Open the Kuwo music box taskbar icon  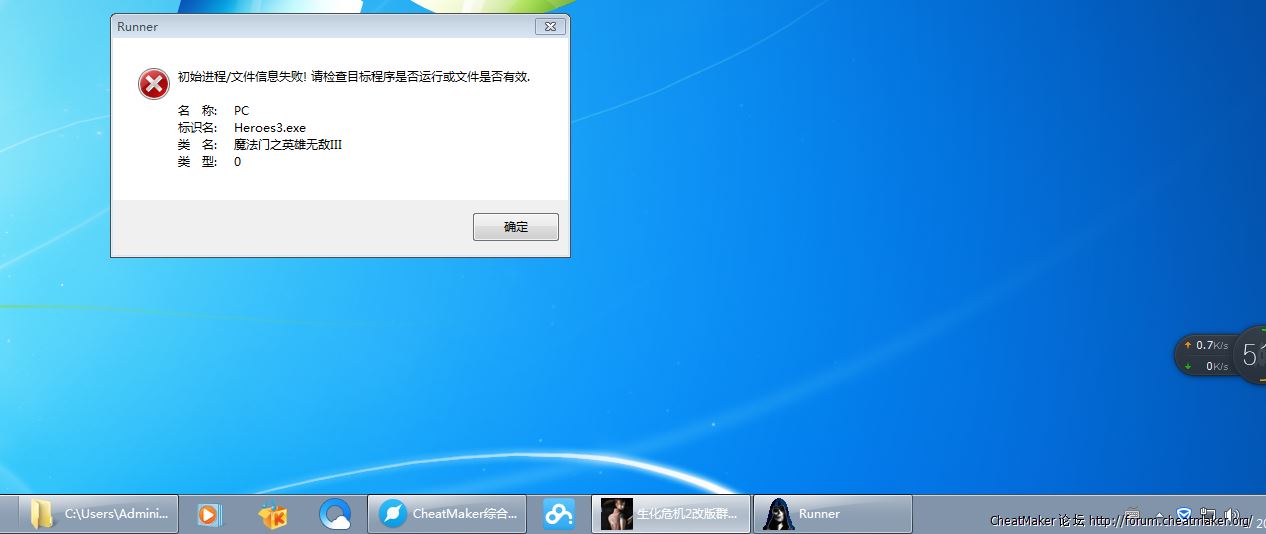[x=272, y=514]
